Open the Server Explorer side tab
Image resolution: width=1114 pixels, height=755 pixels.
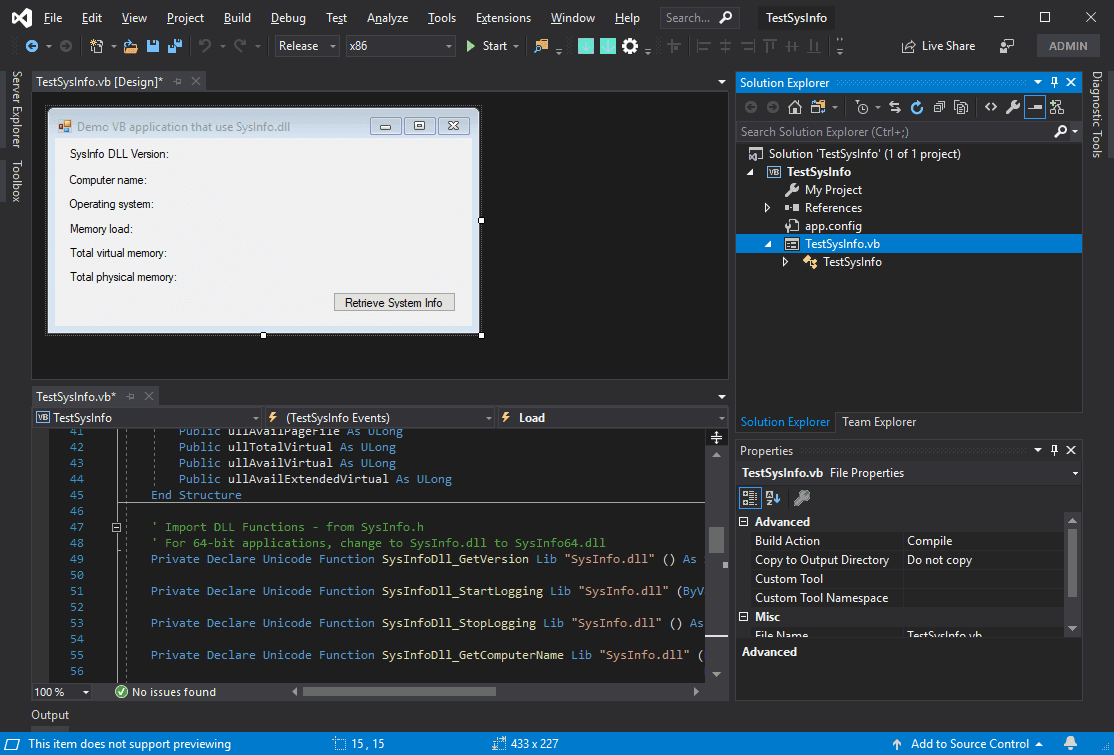click(16, 109)
